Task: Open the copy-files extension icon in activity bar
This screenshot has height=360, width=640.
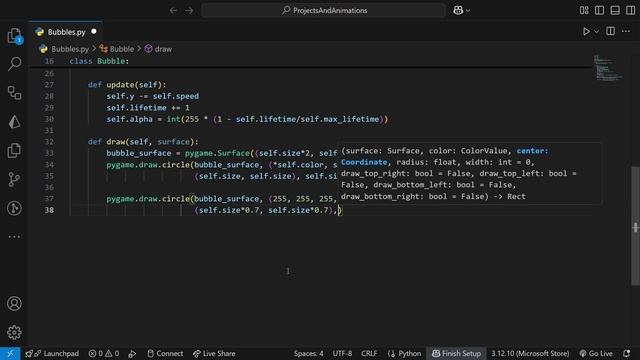Action: 14,151
